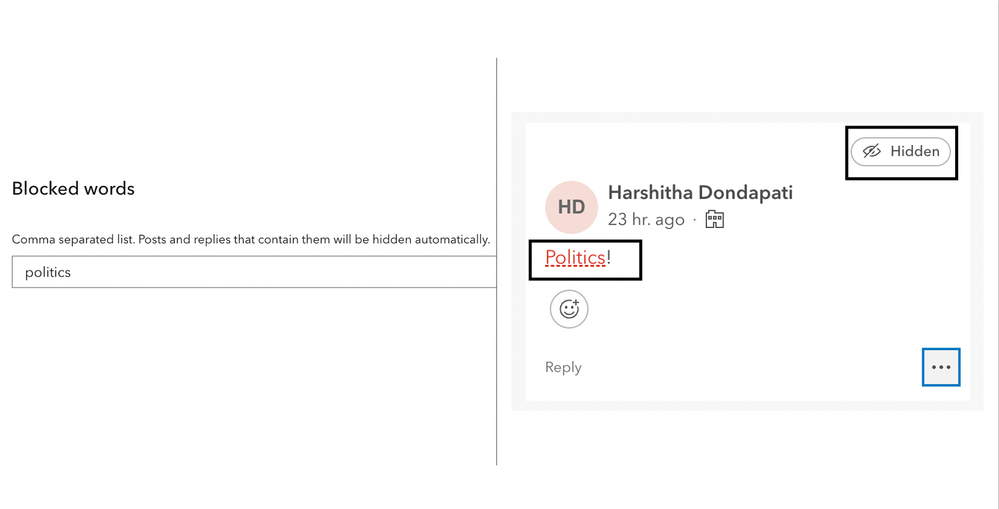This screenshot has width=999, height=509.
Task: Click the organization building icon
Action: pos(715,219)
